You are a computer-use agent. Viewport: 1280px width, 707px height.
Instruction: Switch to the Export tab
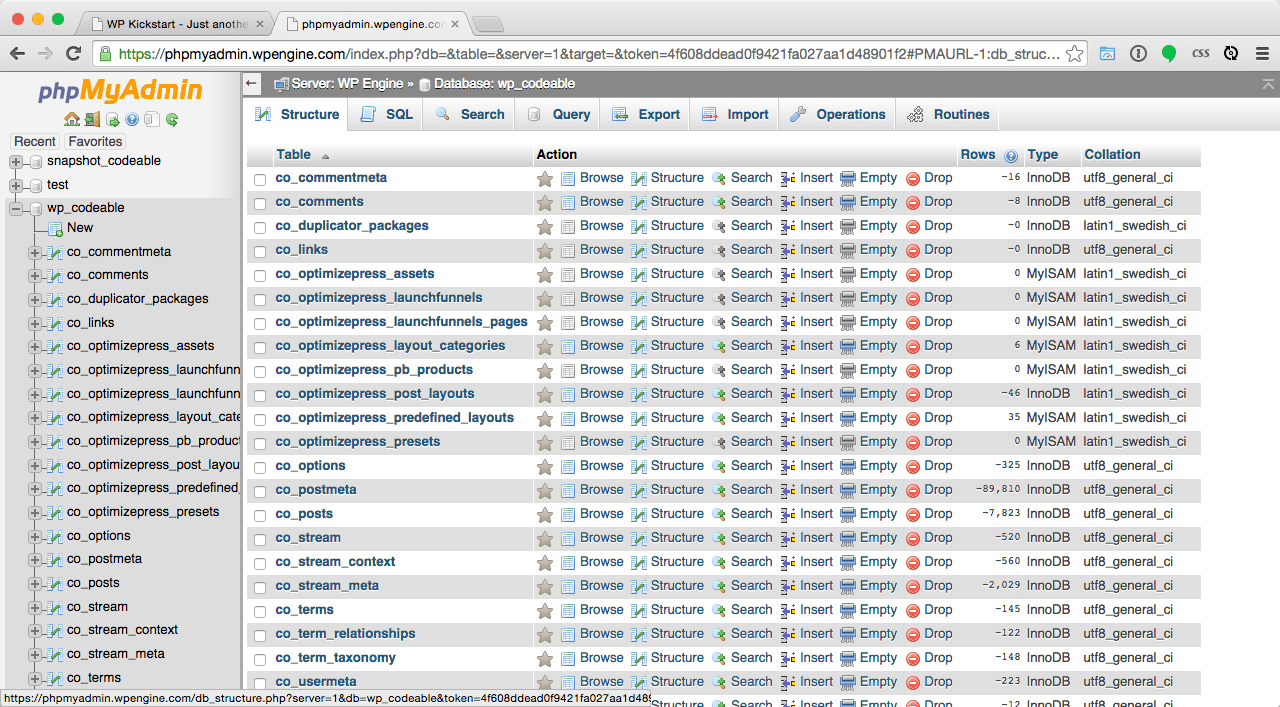[x=646, y=114]
